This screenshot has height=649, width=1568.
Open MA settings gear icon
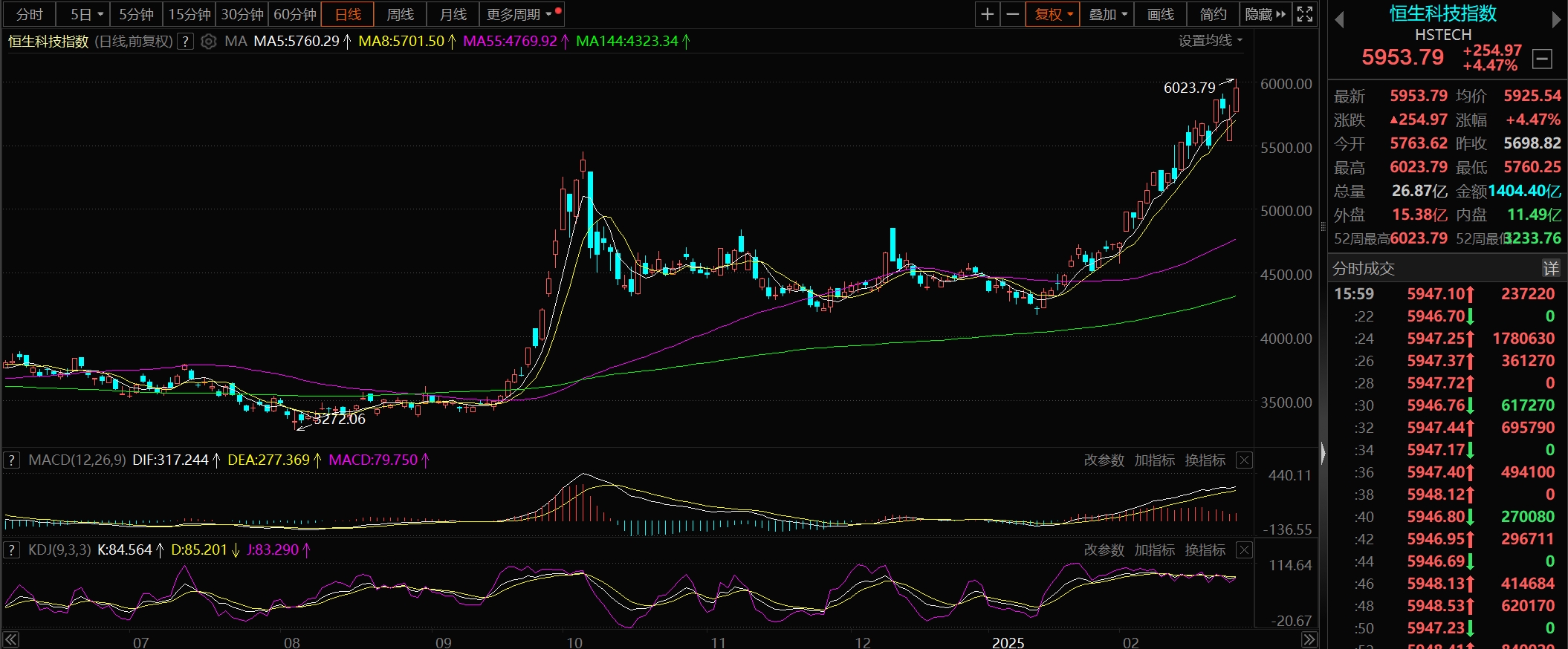coord(209,42)
